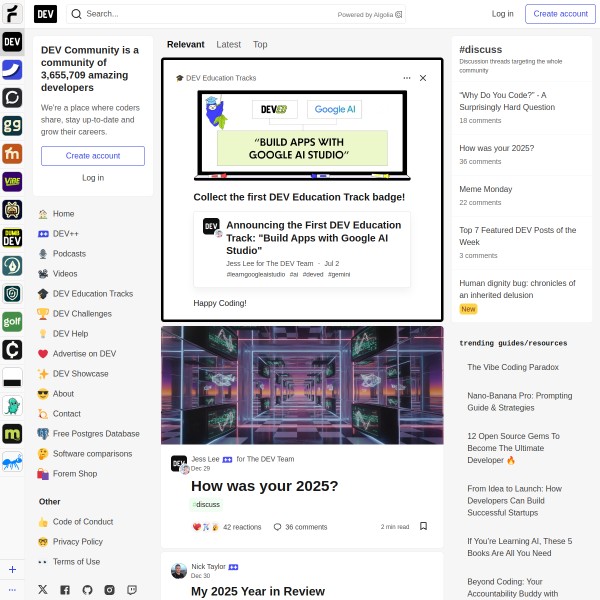This screenshot has width=600, height=600.
Task: Open the orange 'm' community icon in sidebar
Action: point(12,153)
